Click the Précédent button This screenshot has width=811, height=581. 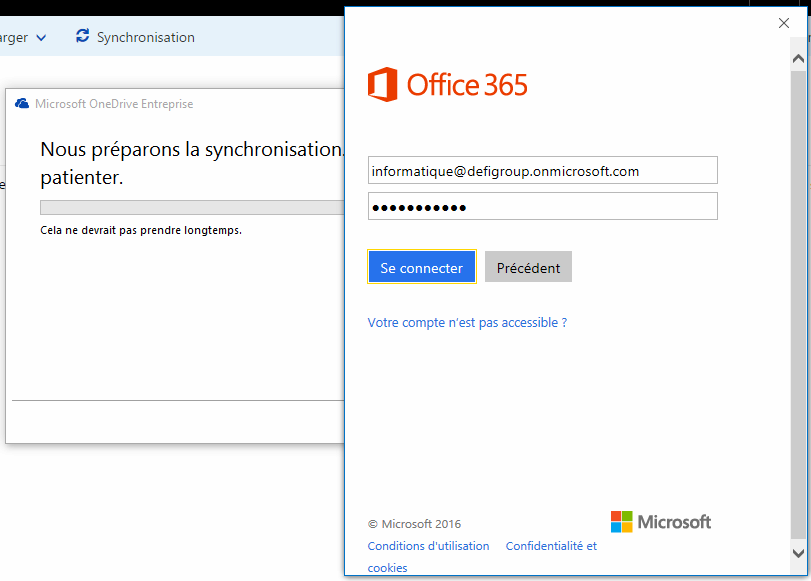coord(528,267)
